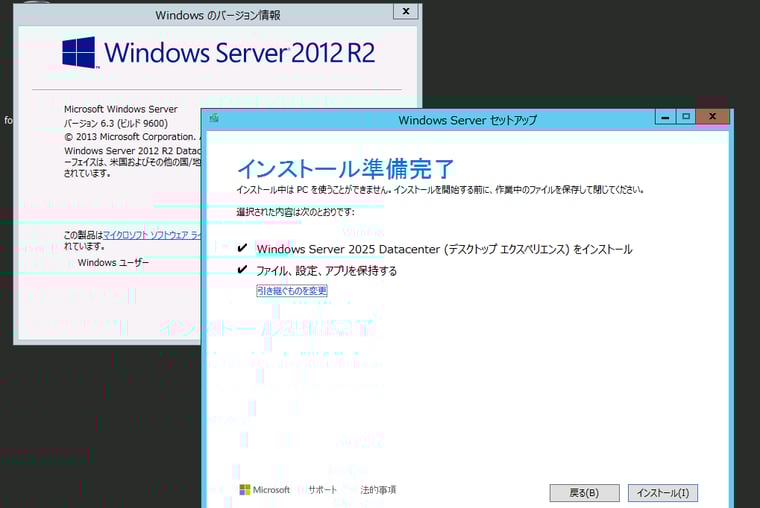Click the setup window title bar icon
This screenshot has width=760, height=508.
pyautogui.click(x=214, y=118)
